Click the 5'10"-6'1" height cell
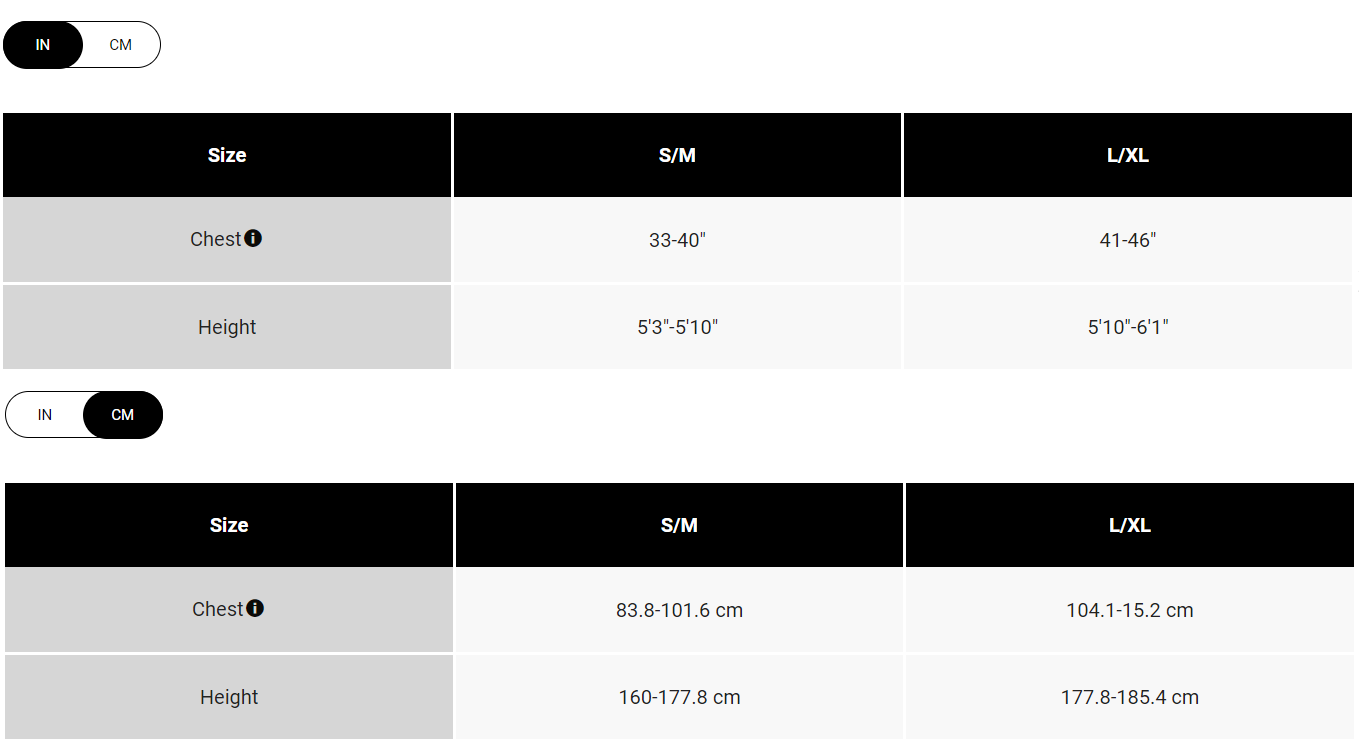The width and height of the screenshot is (1362, 752). click(x=1128, y=327)
